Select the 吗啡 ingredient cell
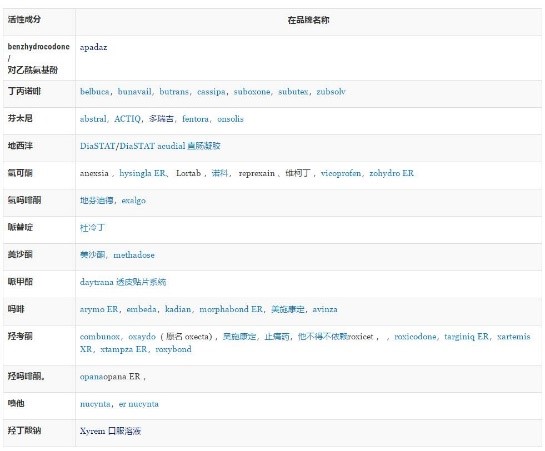The width and height of the screenshot is (545, 451). tap(39, 311)
